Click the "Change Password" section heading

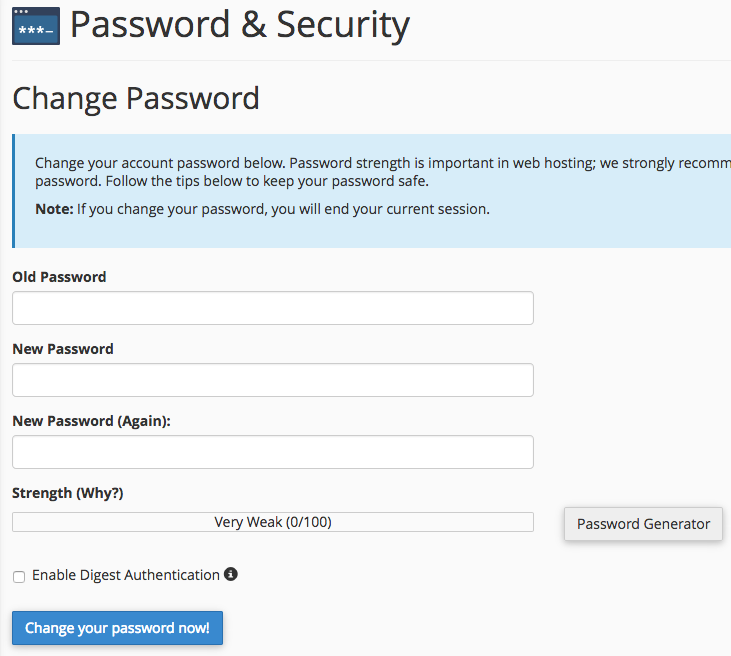(x=136, y=98)
